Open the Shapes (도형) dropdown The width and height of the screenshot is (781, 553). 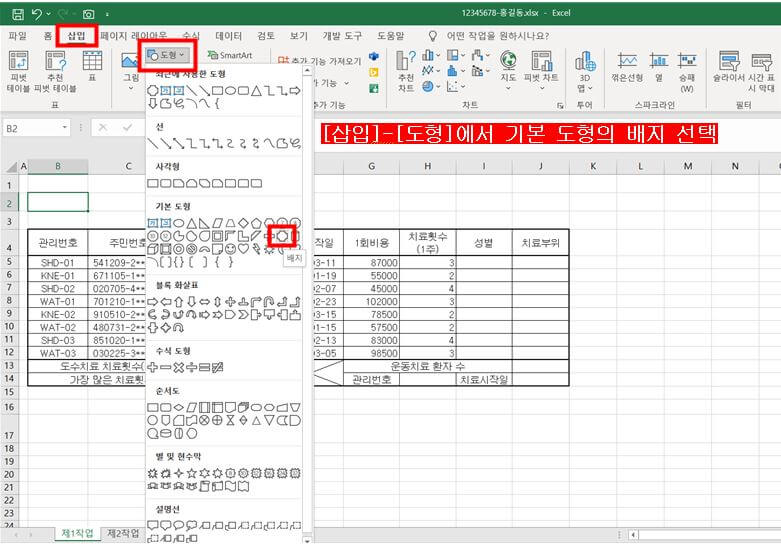[x=167, y=55]
